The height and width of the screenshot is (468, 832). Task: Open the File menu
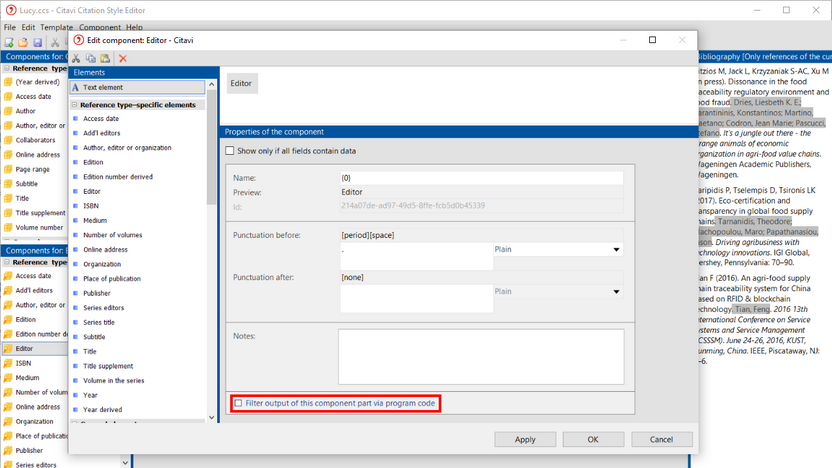(x=10, y=27)
